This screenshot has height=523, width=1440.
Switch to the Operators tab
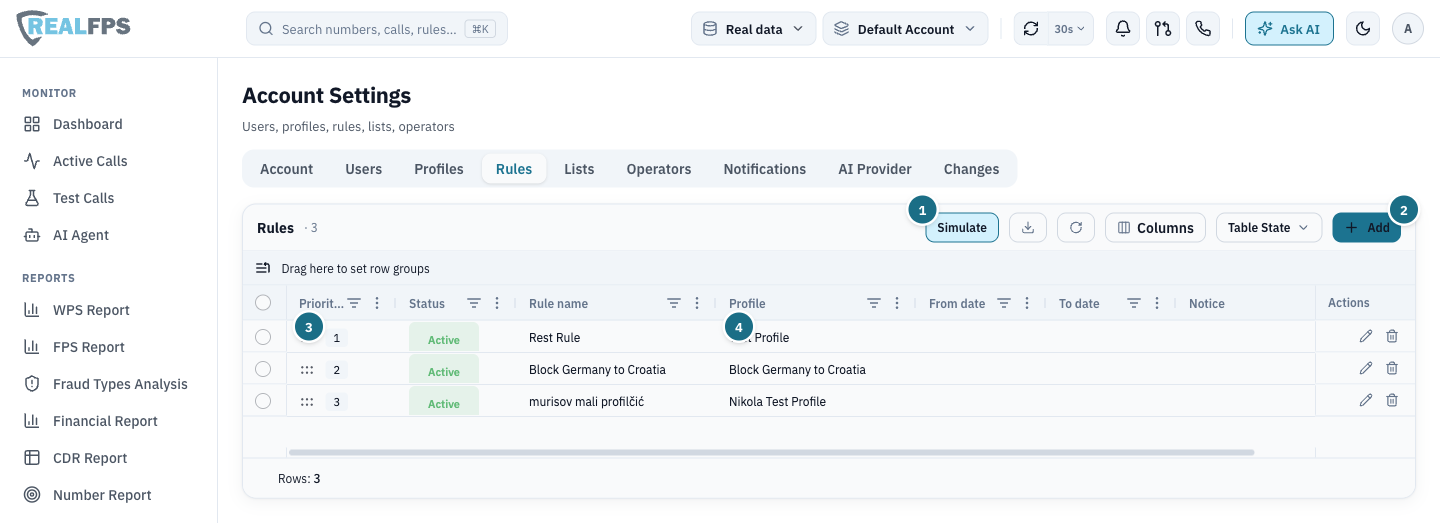coord(659,169)
